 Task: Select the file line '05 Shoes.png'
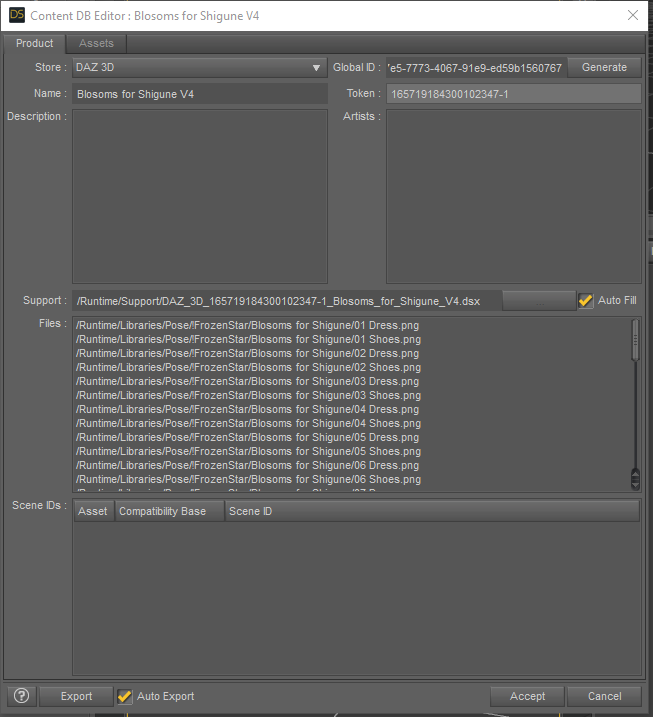[248, 451]
